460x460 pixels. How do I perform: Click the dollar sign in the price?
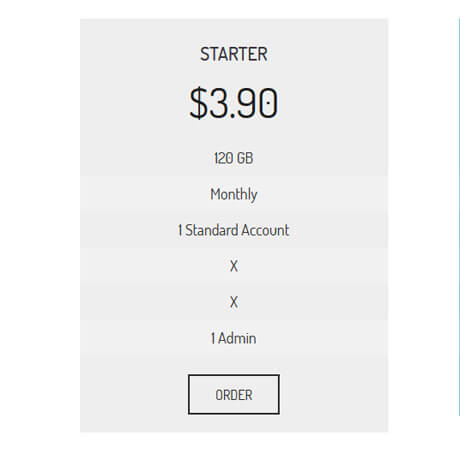pos(198,103)
